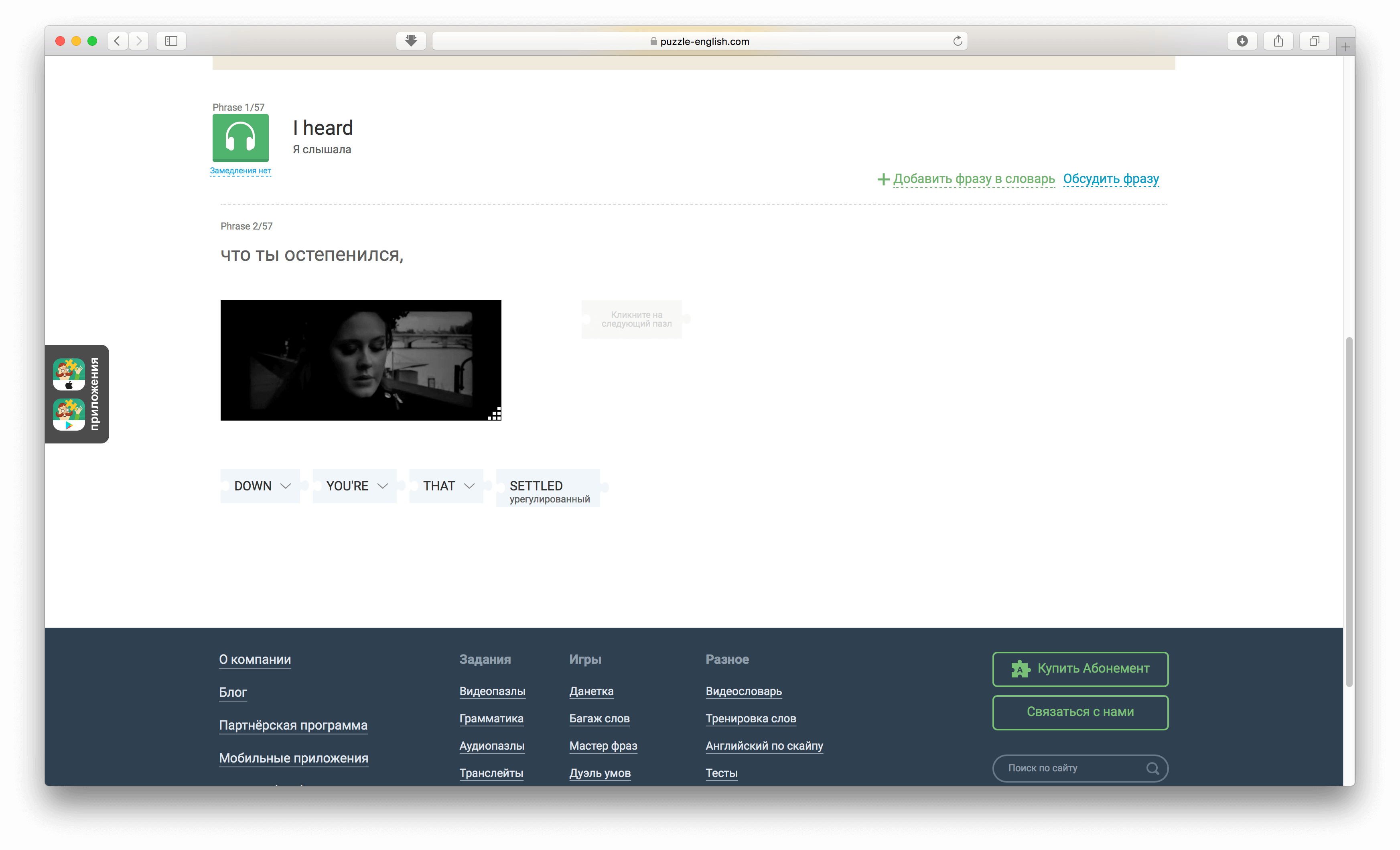Click the iOS app icon in sidebar

pyautogui.click(x=69, y=374)
